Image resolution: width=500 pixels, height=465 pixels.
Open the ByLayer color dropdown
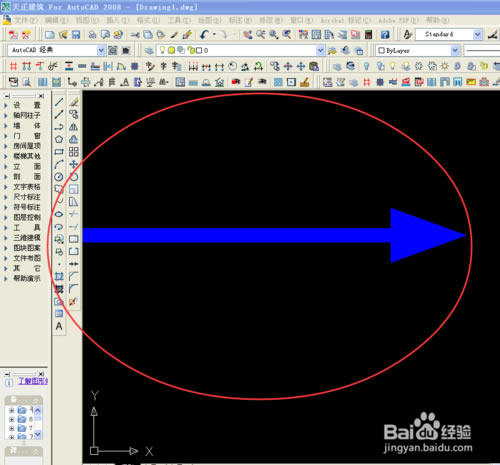(455, 51)
